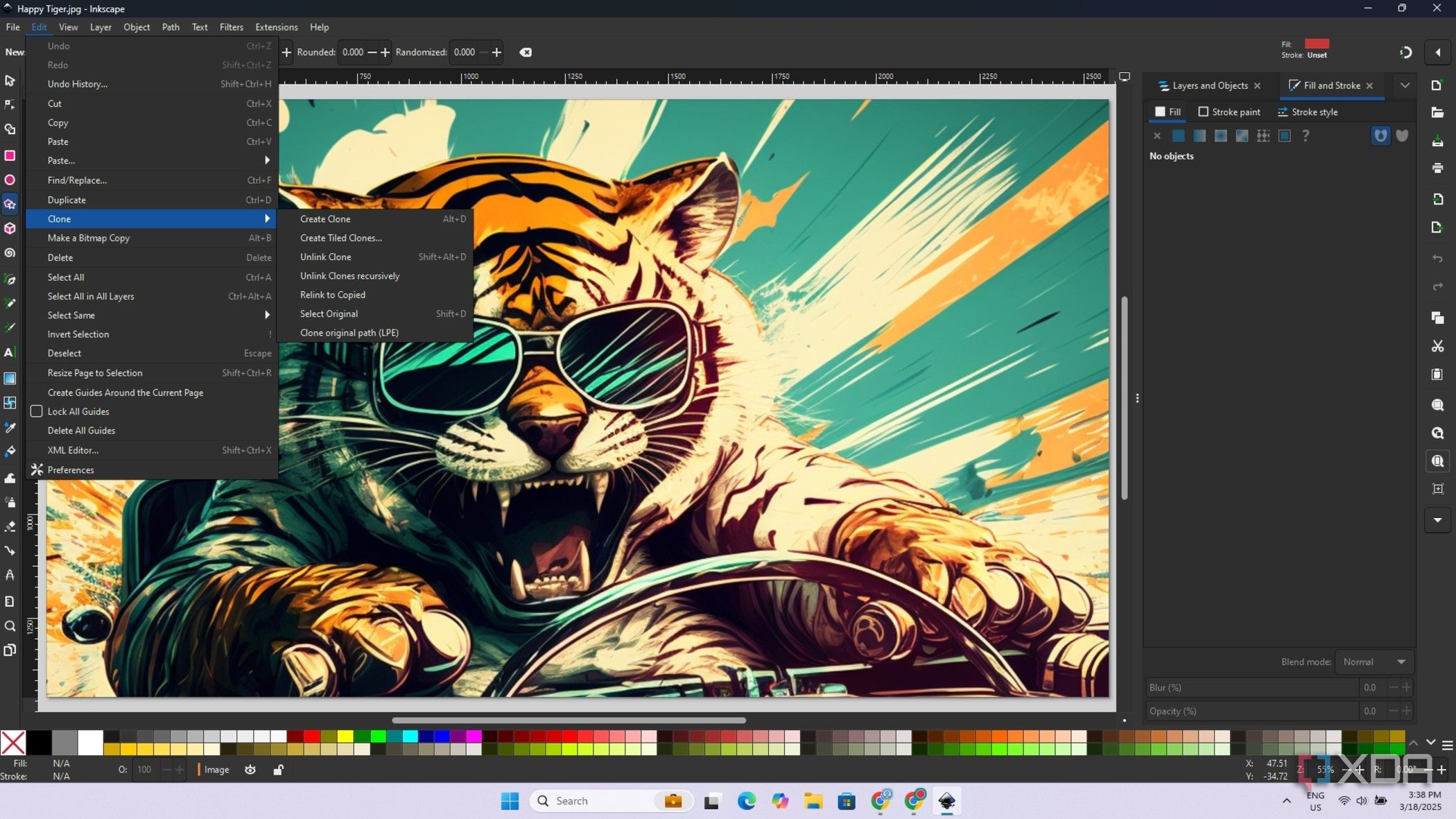Select the Gradient tool
This screenshot has width=1456, height=819.
[10, 378]
